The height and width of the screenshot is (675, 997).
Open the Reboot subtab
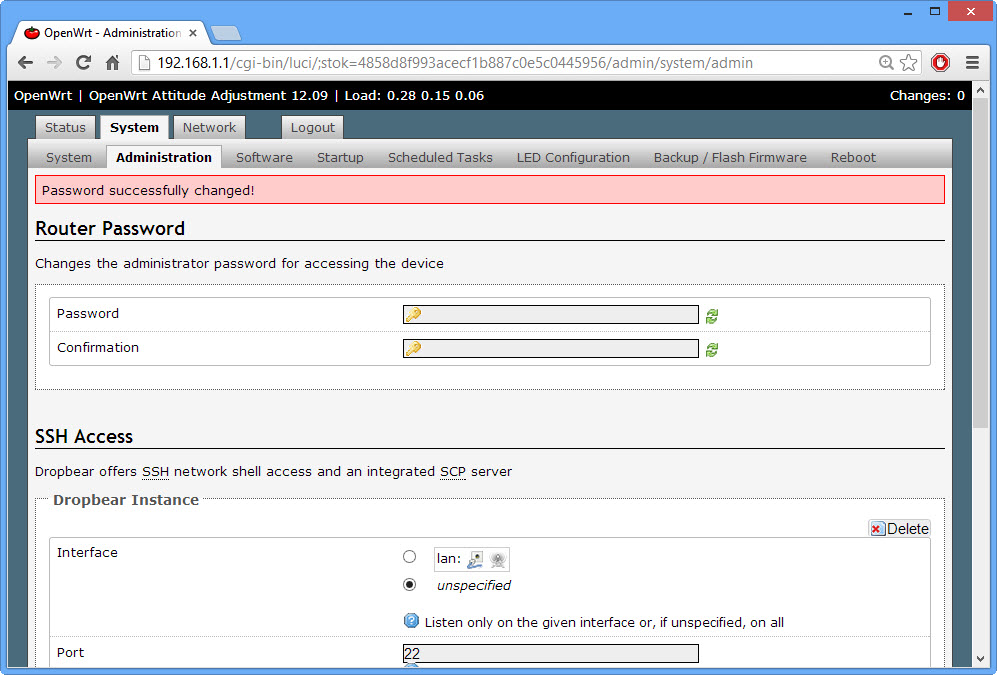point(853,158)
